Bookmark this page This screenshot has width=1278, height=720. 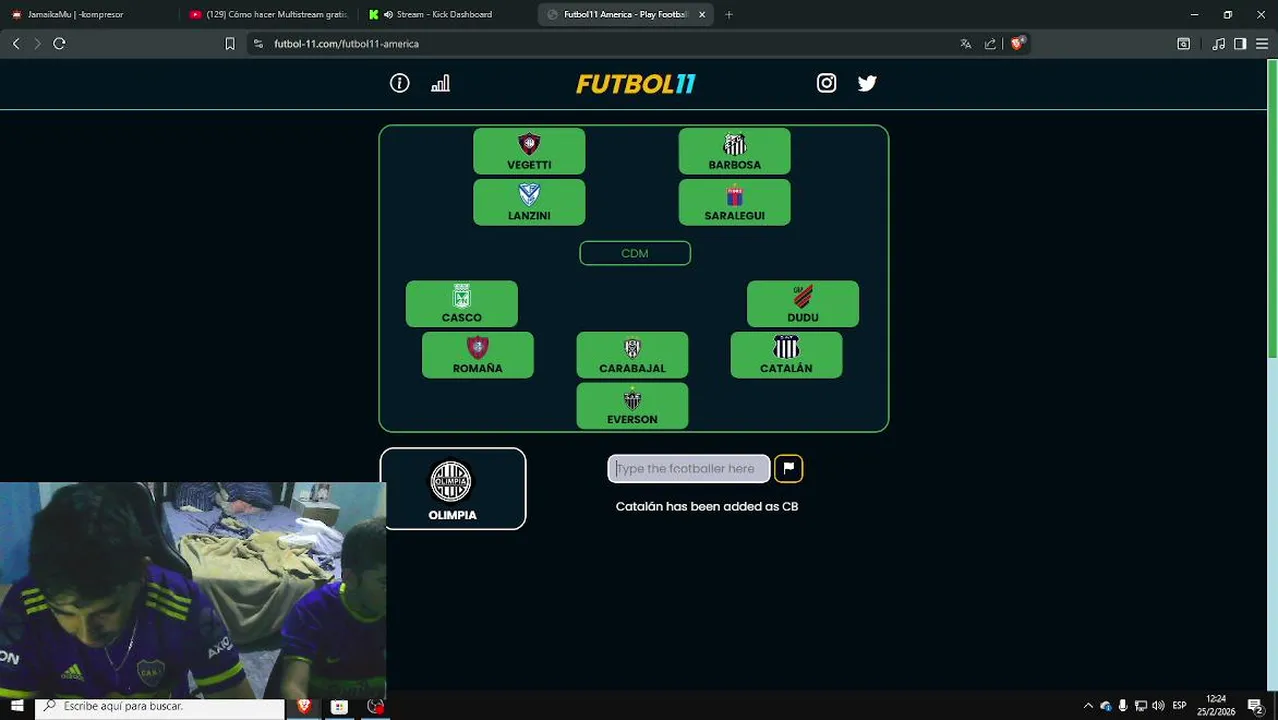pos(230,44)
